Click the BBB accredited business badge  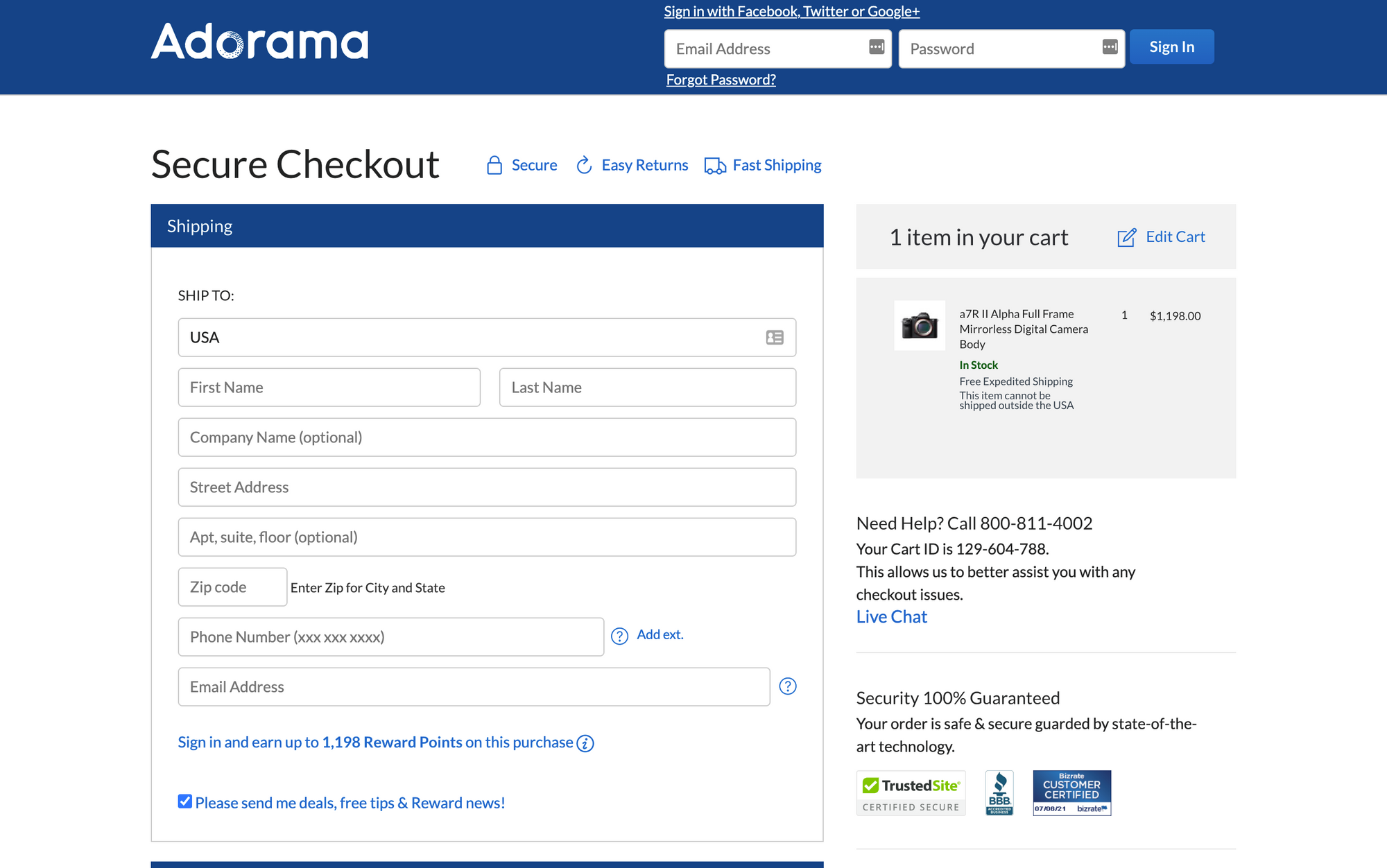tap(999, 793)
